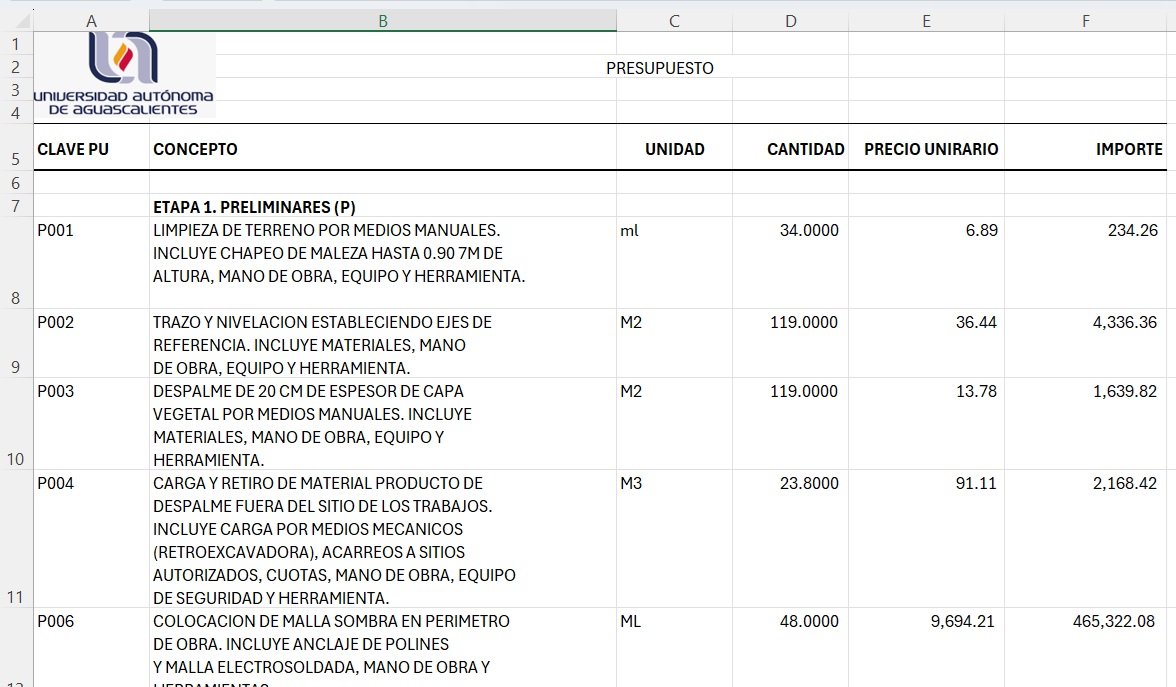Select column D header
The image size is (1176, 687).
tap(790, 21)
